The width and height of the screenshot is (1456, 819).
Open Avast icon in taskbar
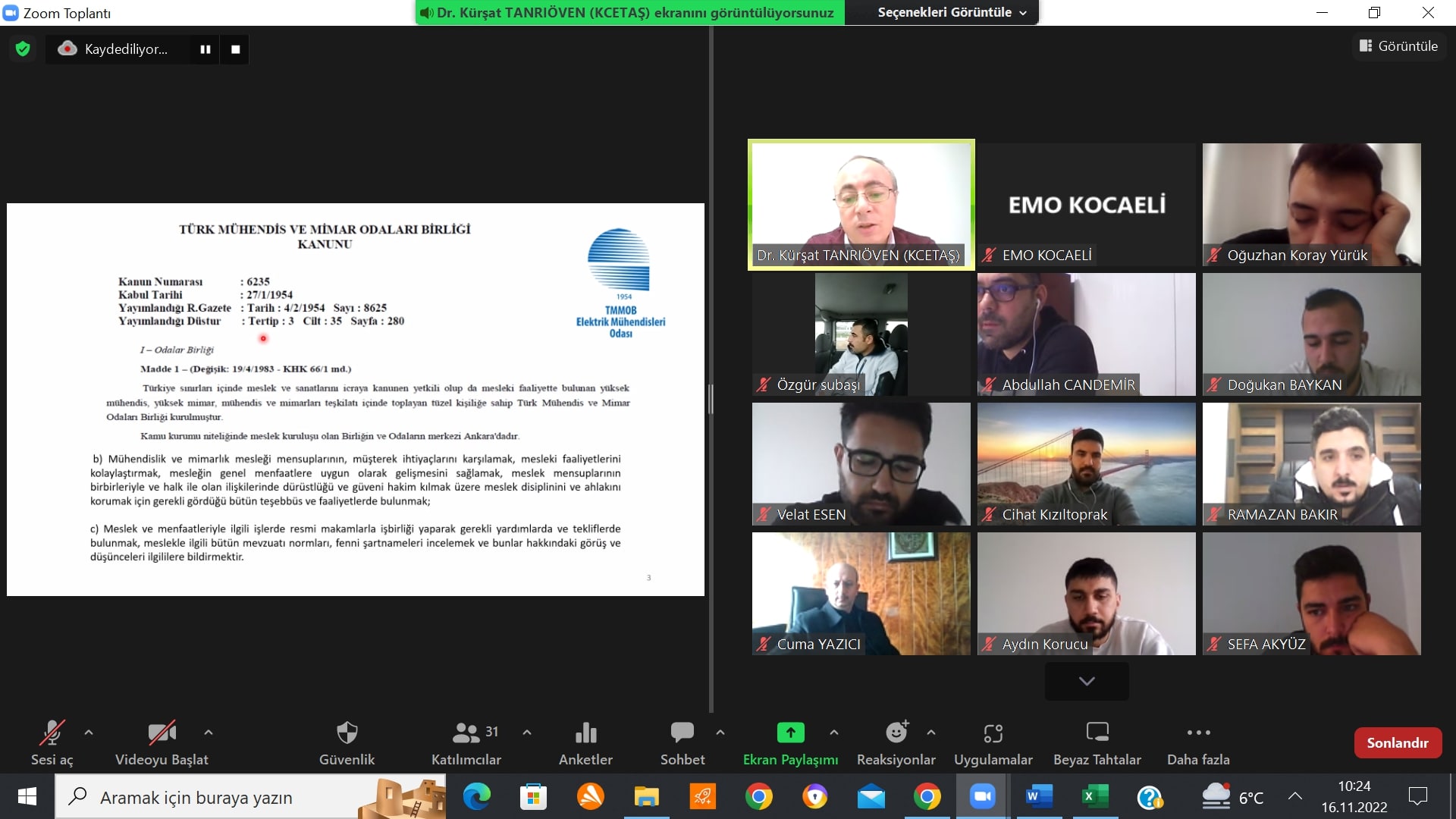tap(591, 797)
